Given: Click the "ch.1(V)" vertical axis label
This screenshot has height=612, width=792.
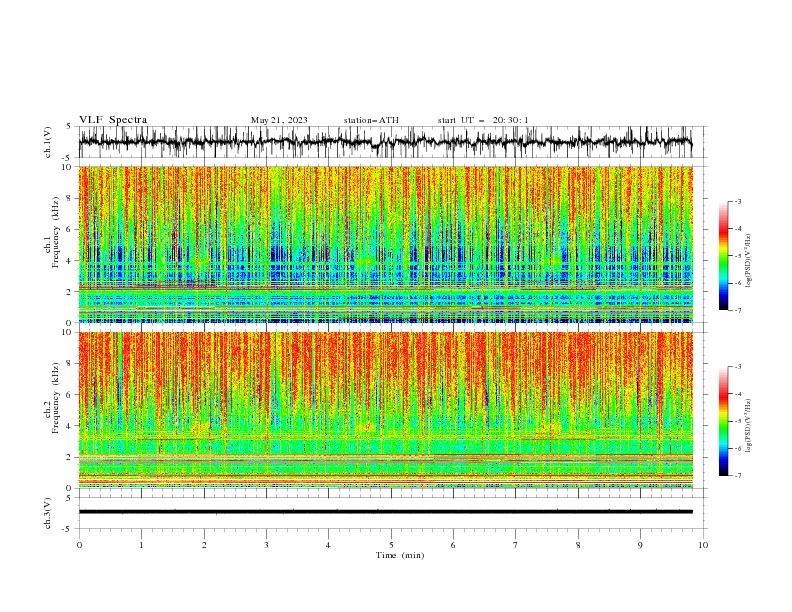Looking at the screenshot, I should pyautogui.click(x=48, y=142).
